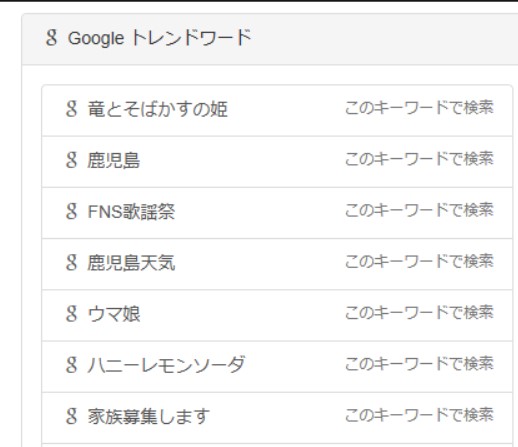Click the Google icon beside 鹿児島
This screenshot has width=518, height=447.
[x=71, y=160]
